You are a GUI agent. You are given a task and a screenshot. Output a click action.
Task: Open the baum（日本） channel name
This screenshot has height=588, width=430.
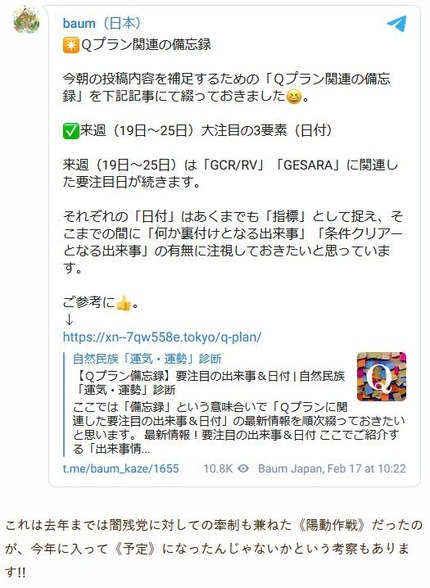coord(102,23)
